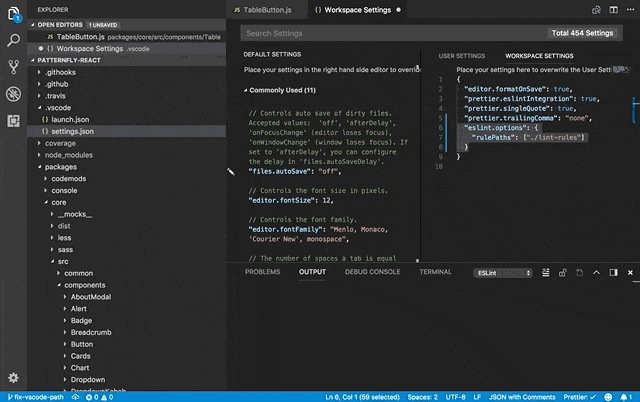The image size is (640, 402).
Task: Open the editor More Actions ellipsis menu
Action: (631, 10)
